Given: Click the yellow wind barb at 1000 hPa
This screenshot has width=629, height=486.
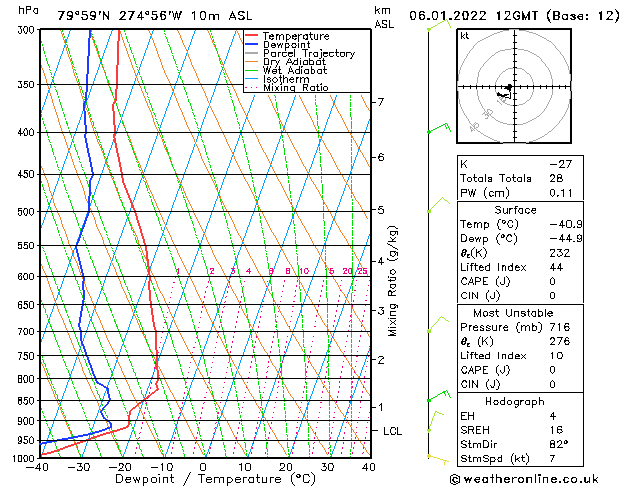Looking at the screenshot, I should tap(438, 460).
